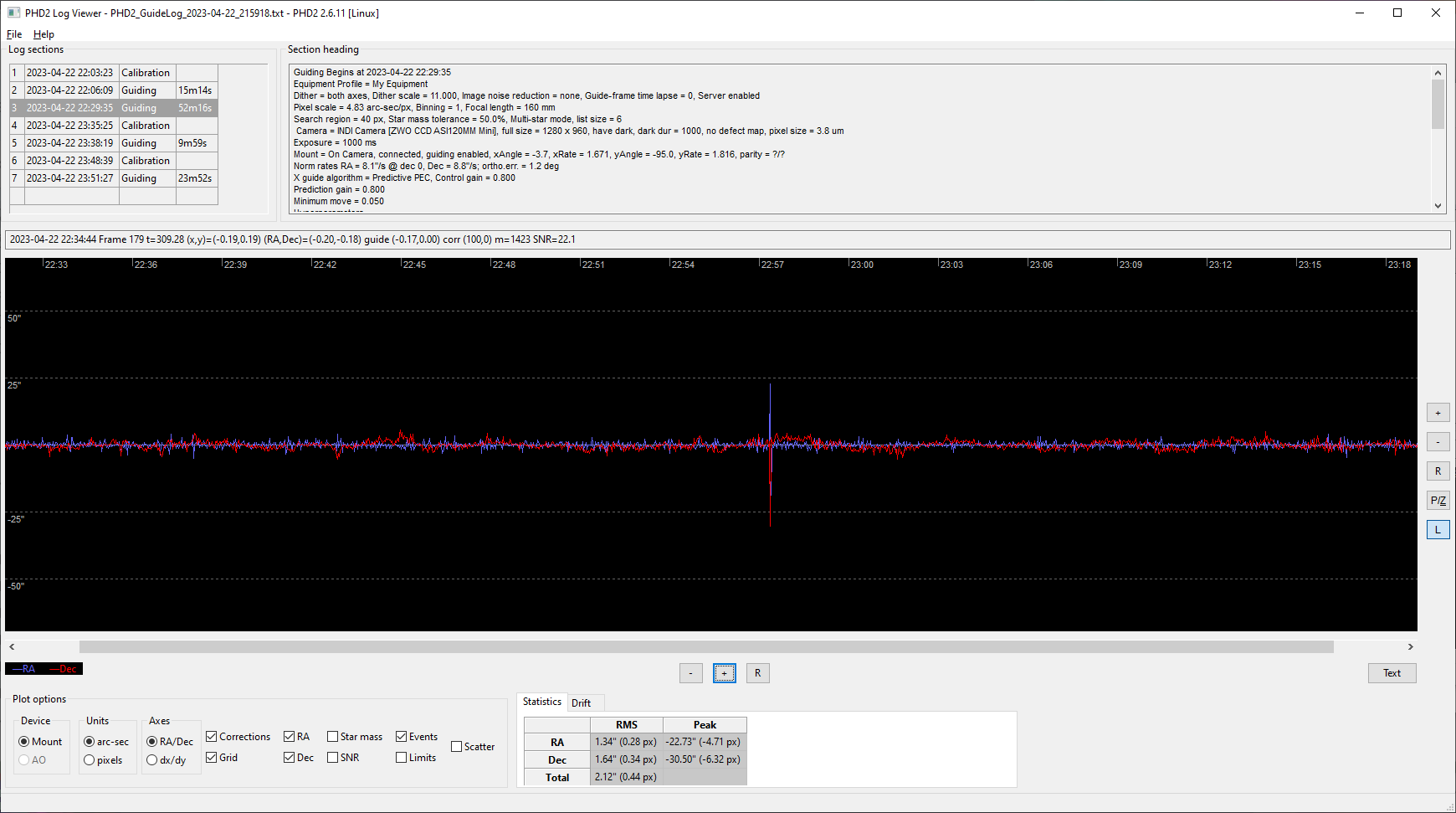Click the vertical zoom in plus button

coord(1438,413)
